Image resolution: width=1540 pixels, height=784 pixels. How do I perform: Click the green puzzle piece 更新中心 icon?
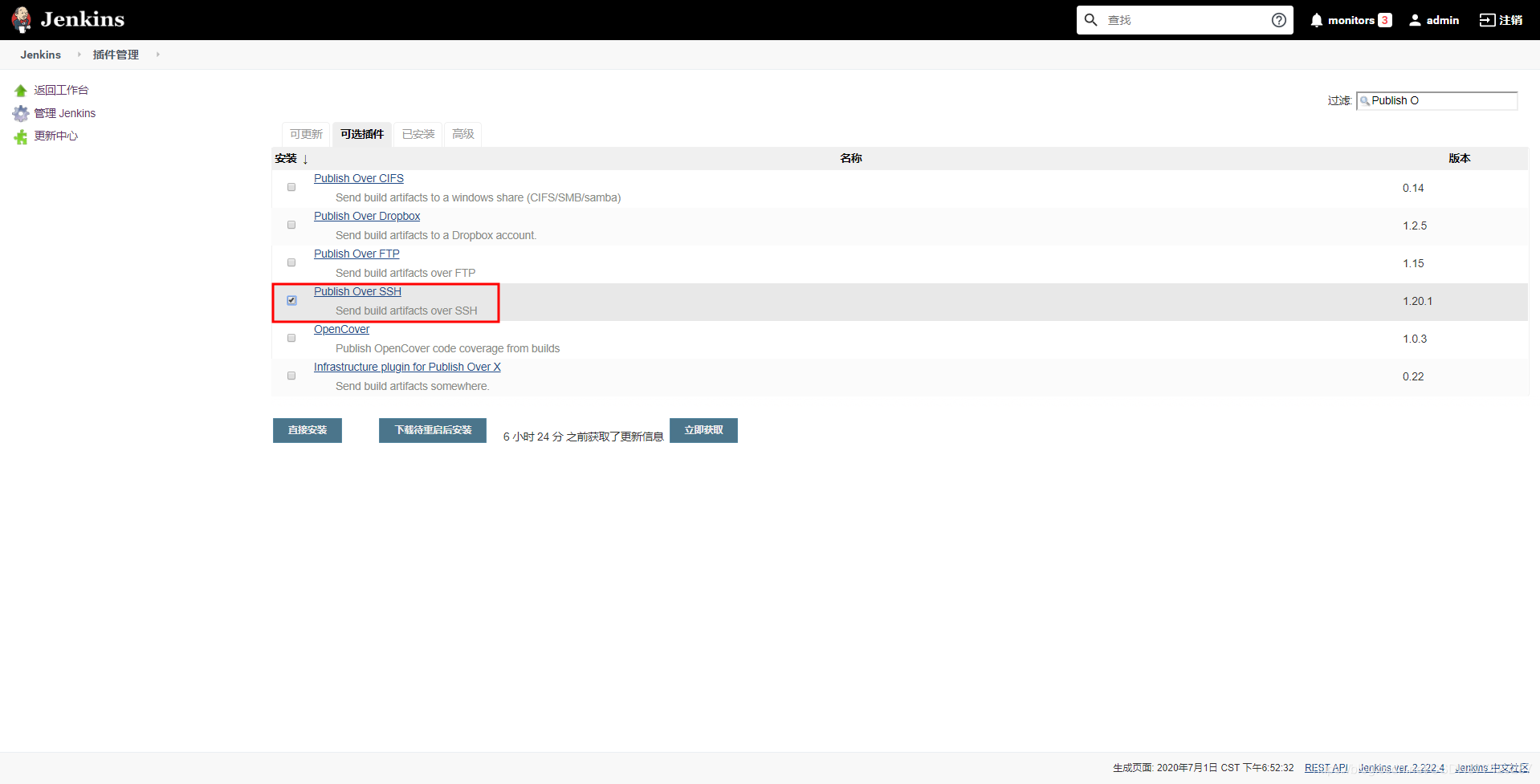(x=21, y=136)
